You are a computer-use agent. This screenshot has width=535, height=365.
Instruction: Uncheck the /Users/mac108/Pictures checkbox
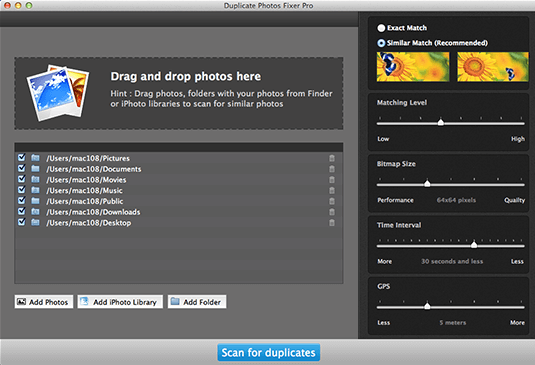(21, 157)
